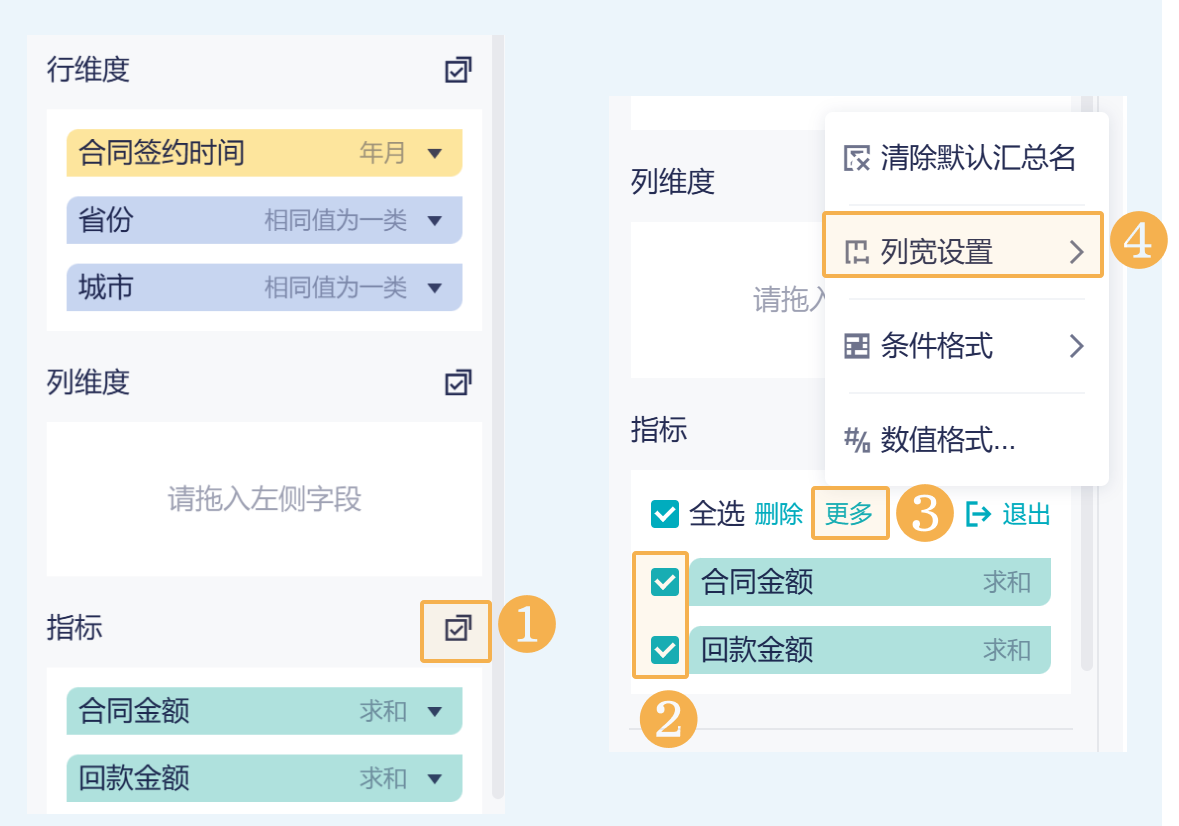The width and height of the screenshot is (1179, 826).
Task: Click batch-select icon beside 列维度 header
Action: click(x=458, y=382)
